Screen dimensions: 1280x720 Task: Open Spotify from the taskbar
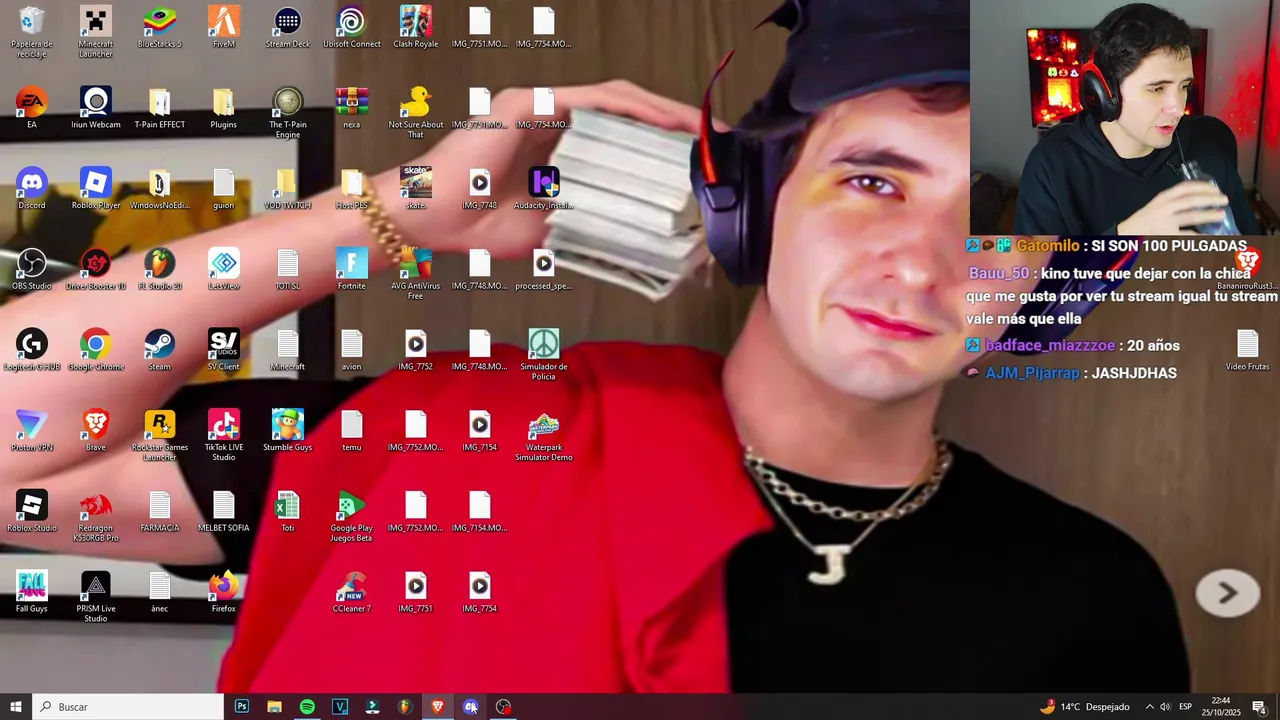[307, 707]
